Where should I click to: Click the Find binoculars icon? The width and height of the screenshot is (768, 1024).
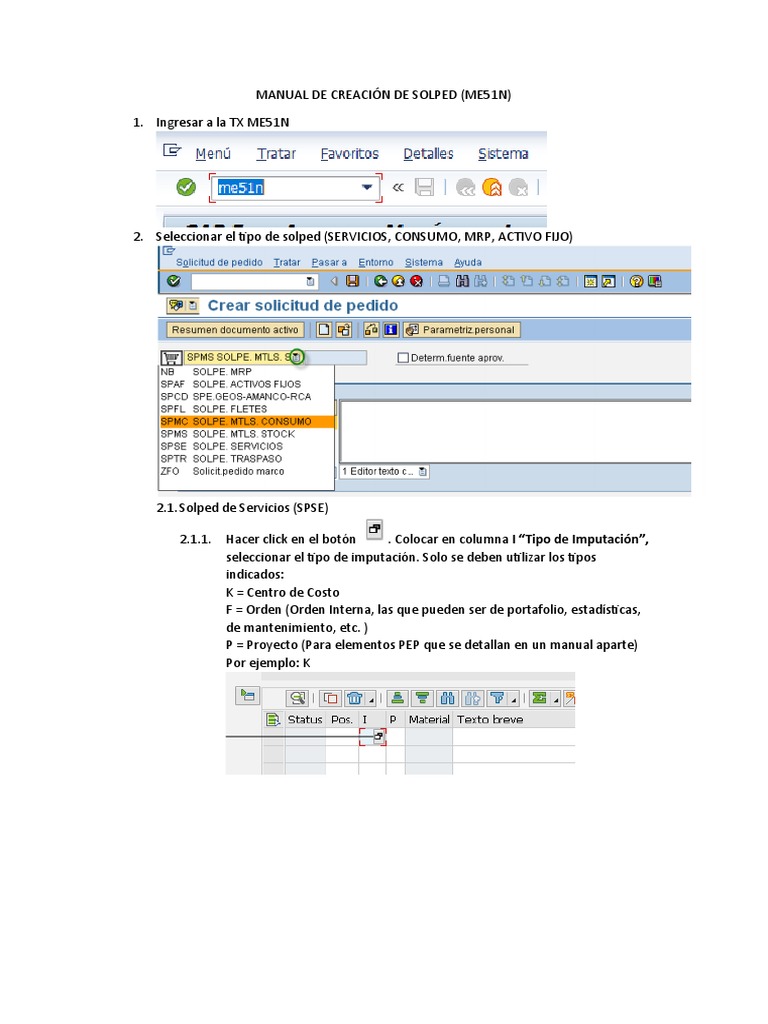click(x=462, y=281)
